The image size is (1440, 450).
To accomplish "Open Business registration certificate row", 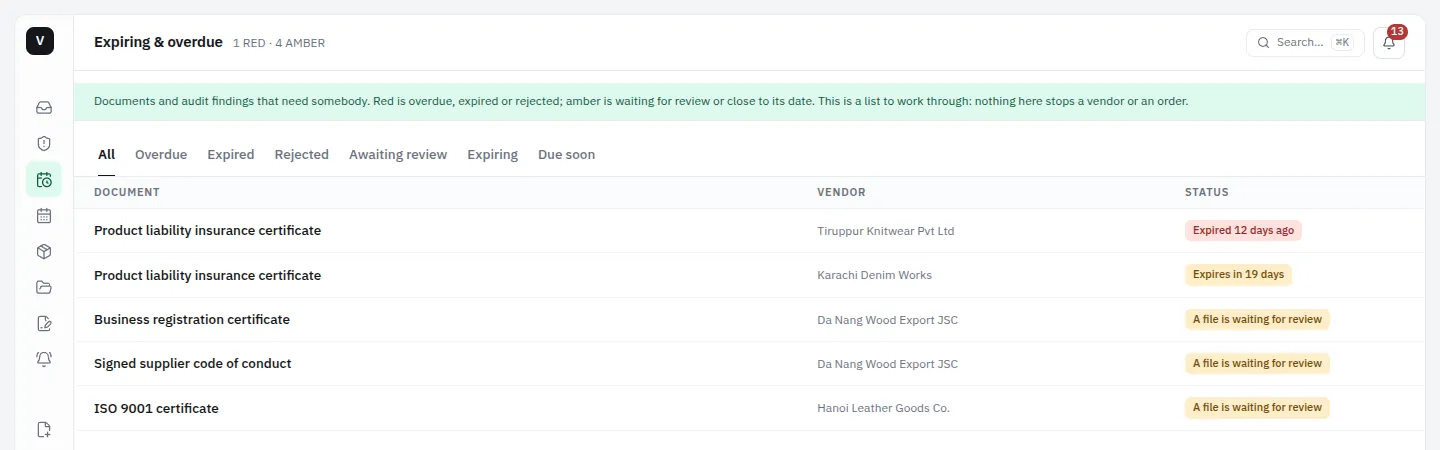I will [749, 320].
